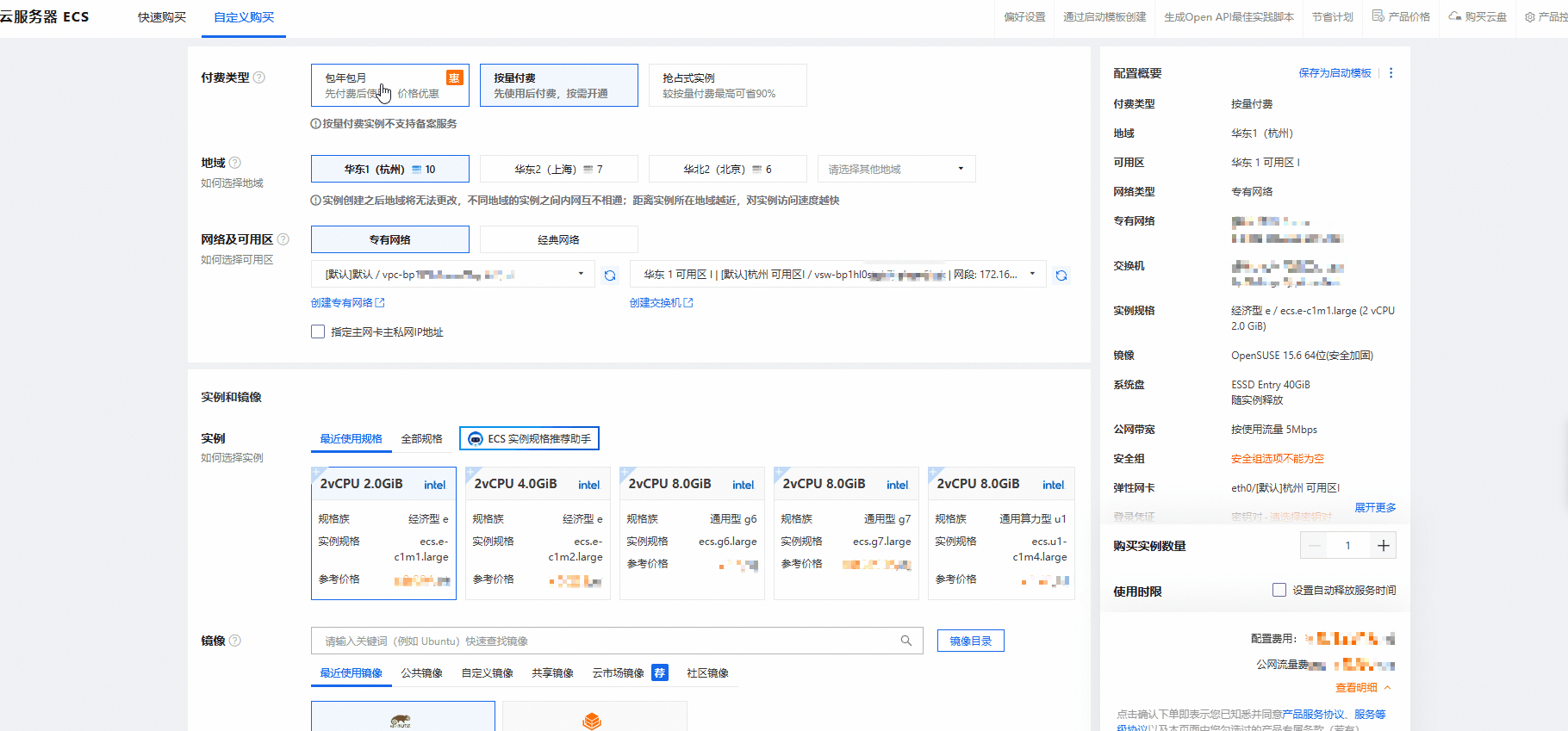Refresh the vSwitch list with the refresh icon

click(1061, 276)
